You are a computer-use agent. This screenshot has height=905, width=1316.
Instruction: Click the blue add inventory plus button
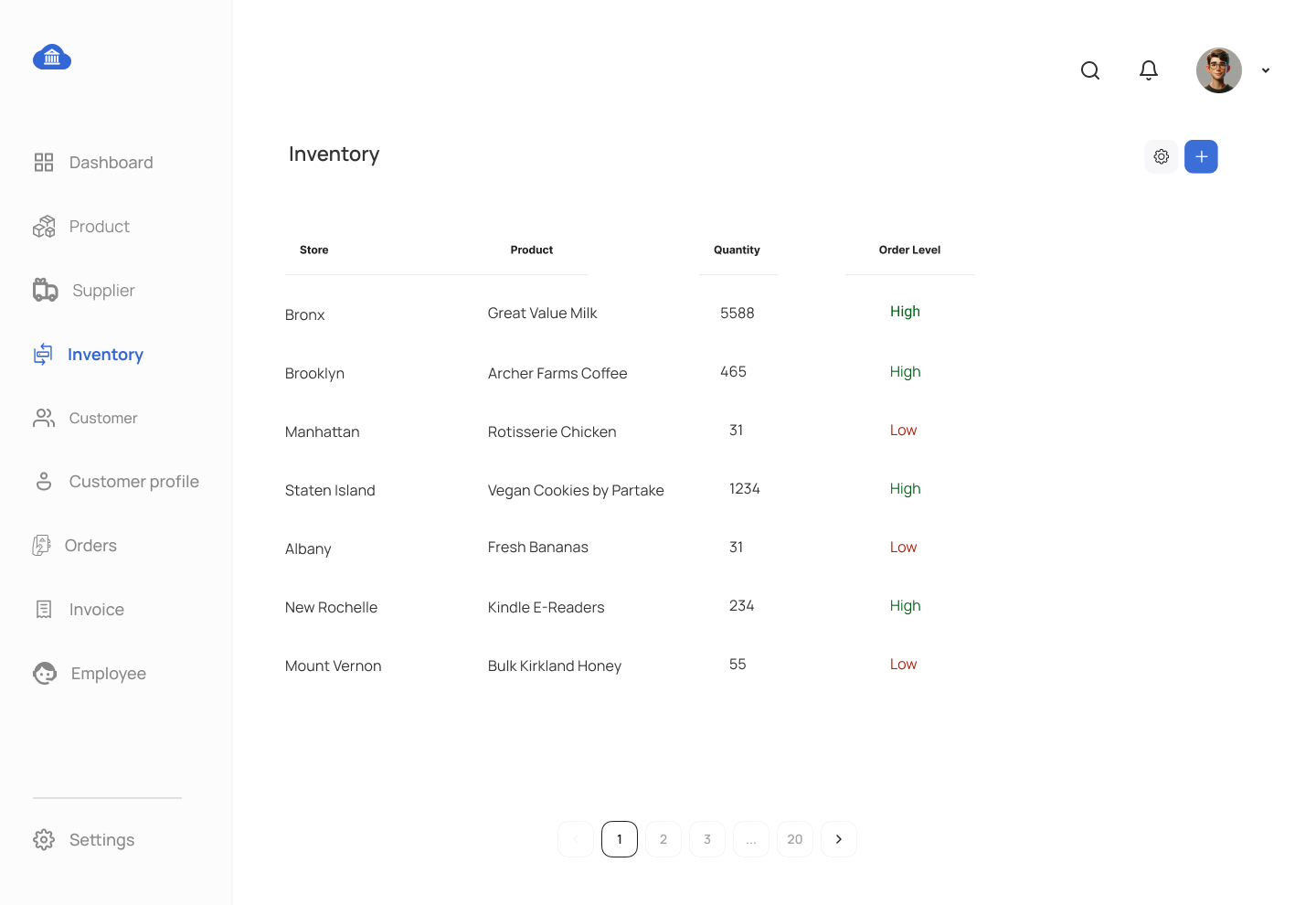(x=1202, y=156)
